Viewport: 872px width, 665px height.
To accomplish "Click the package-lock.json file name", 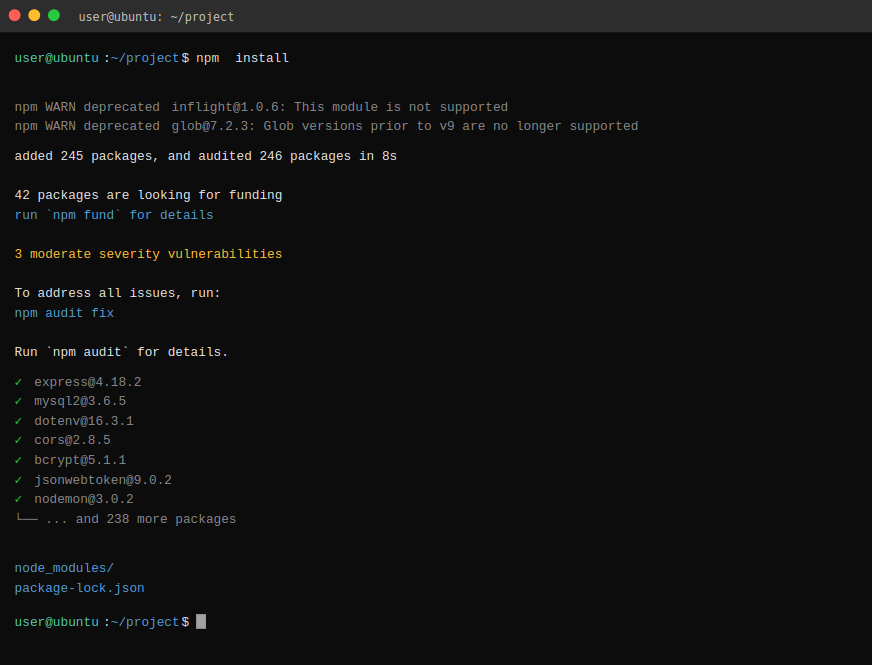I will click(80, 588).
